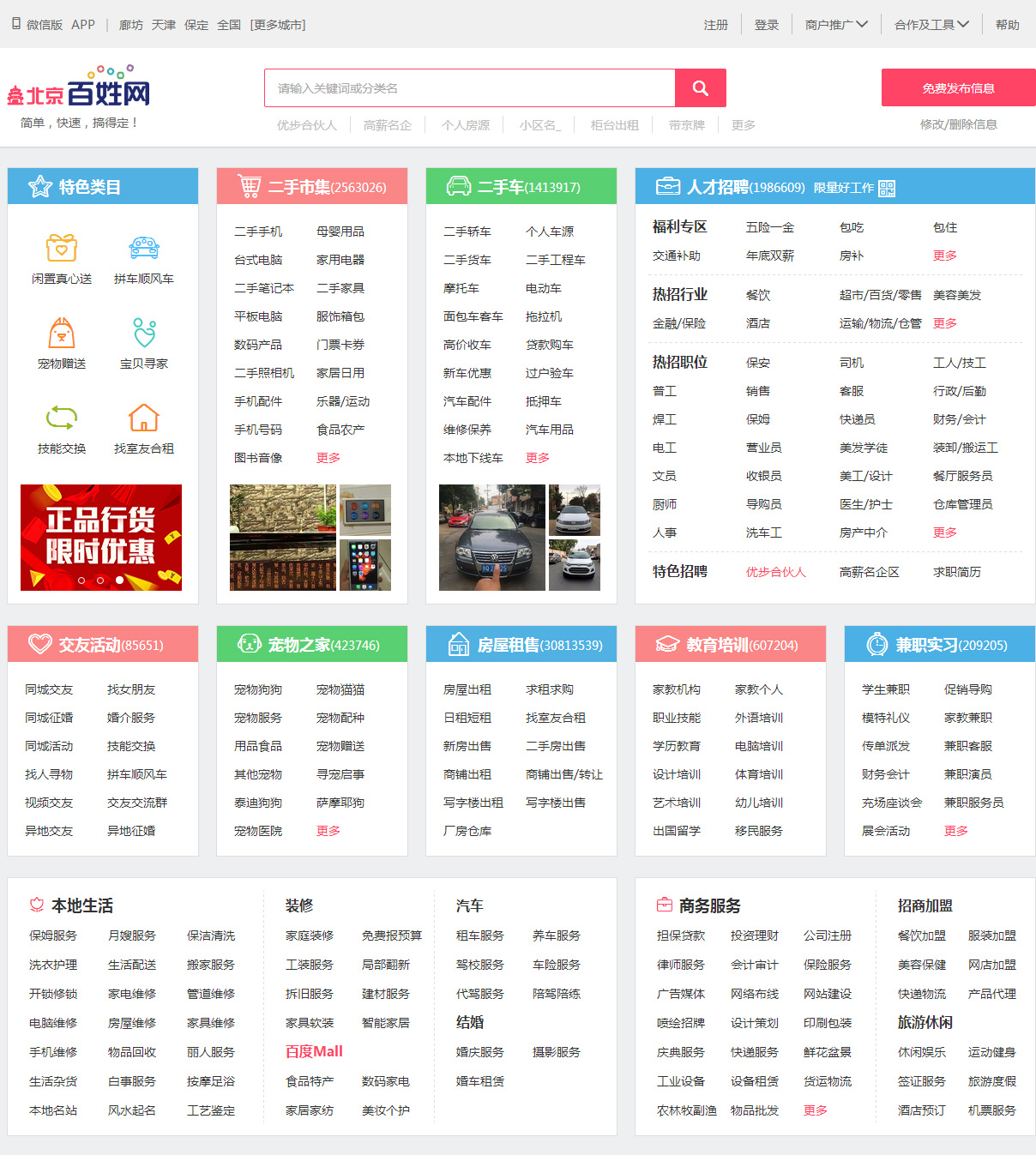Image resolution: width=1036 pixels, height=1155 pixels.
Task: Open the 闲置真心送 gift icon
Action: click(x=62, y=248)
